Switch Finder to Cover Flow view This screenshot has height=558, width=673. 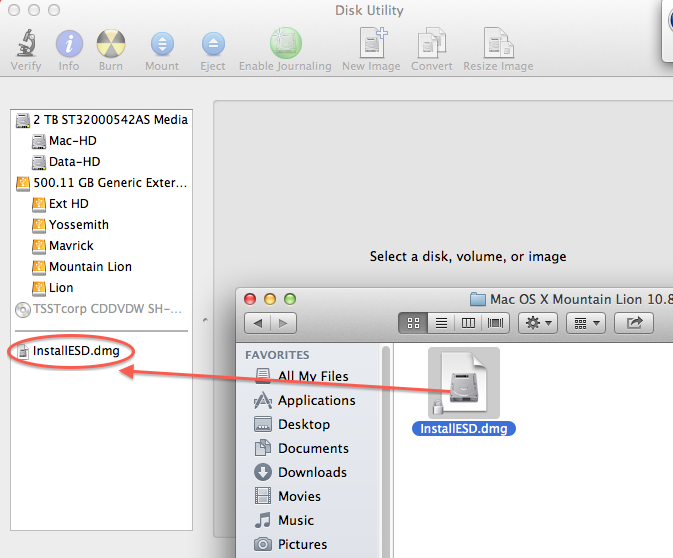tap(495, 323)
